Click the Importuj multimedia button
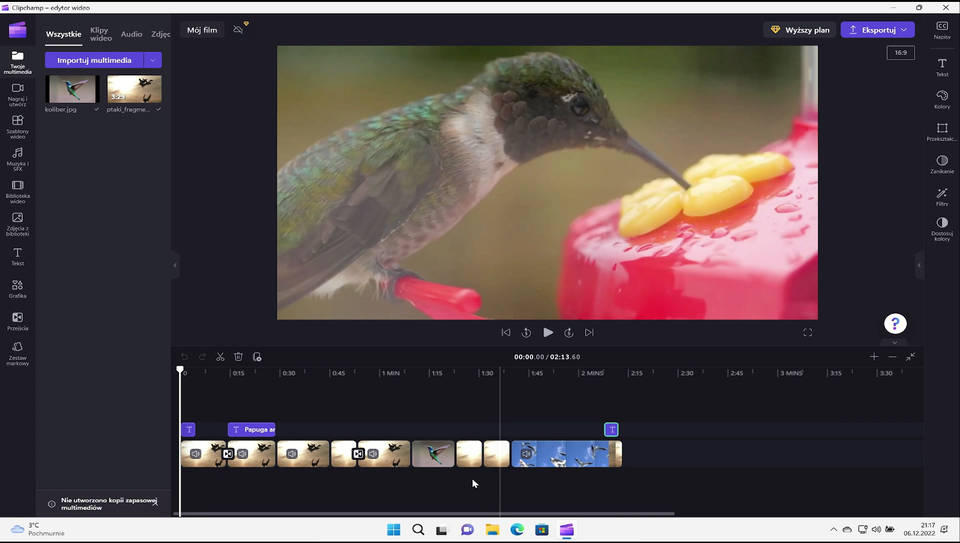Screen dimensions: 960x543 [x=94, y=60]
